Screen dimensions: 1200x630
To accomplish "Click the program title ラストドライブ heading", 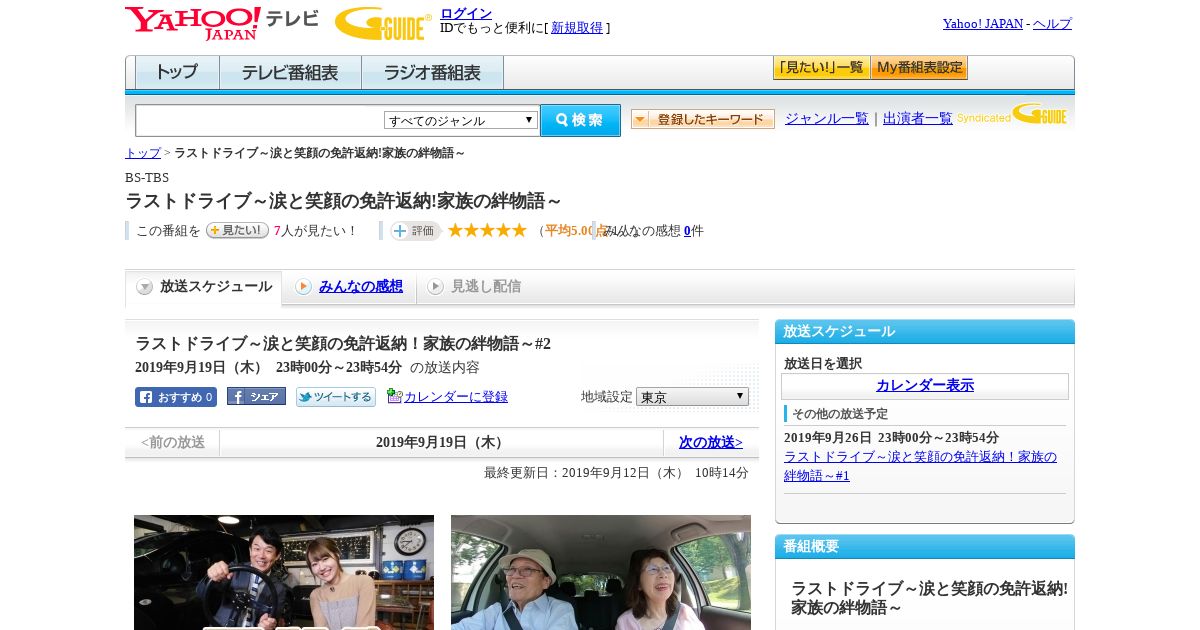I will 344,201.
